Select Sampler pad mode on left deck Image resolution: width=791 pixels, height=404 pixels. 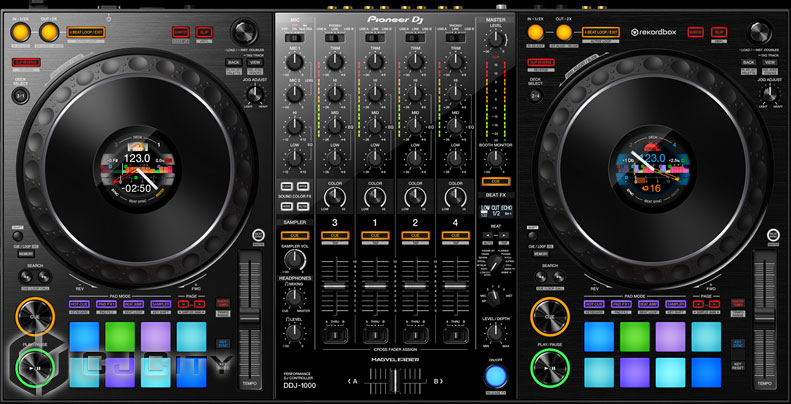[x=161, y=304]
